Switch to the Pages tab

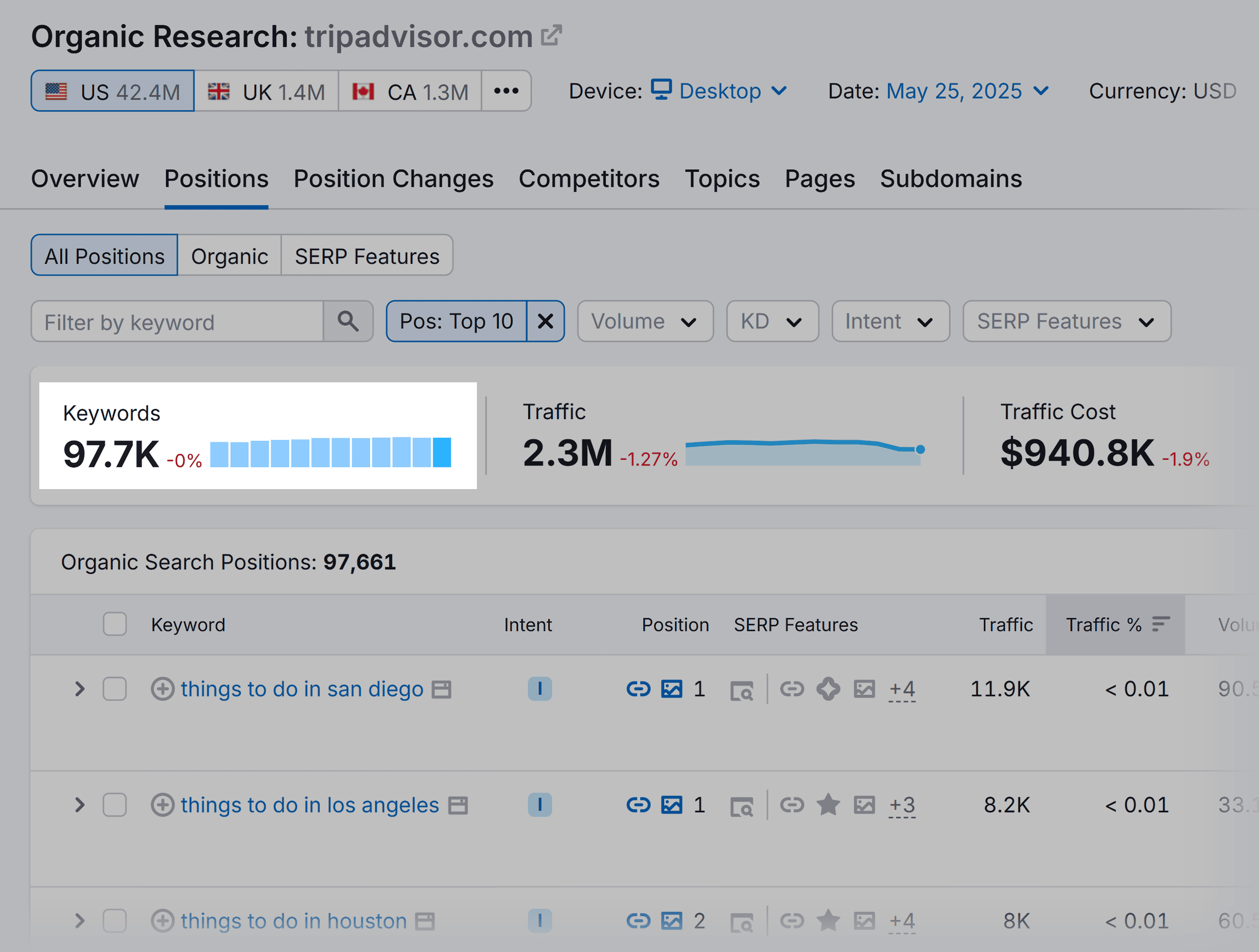coord(819,179)
